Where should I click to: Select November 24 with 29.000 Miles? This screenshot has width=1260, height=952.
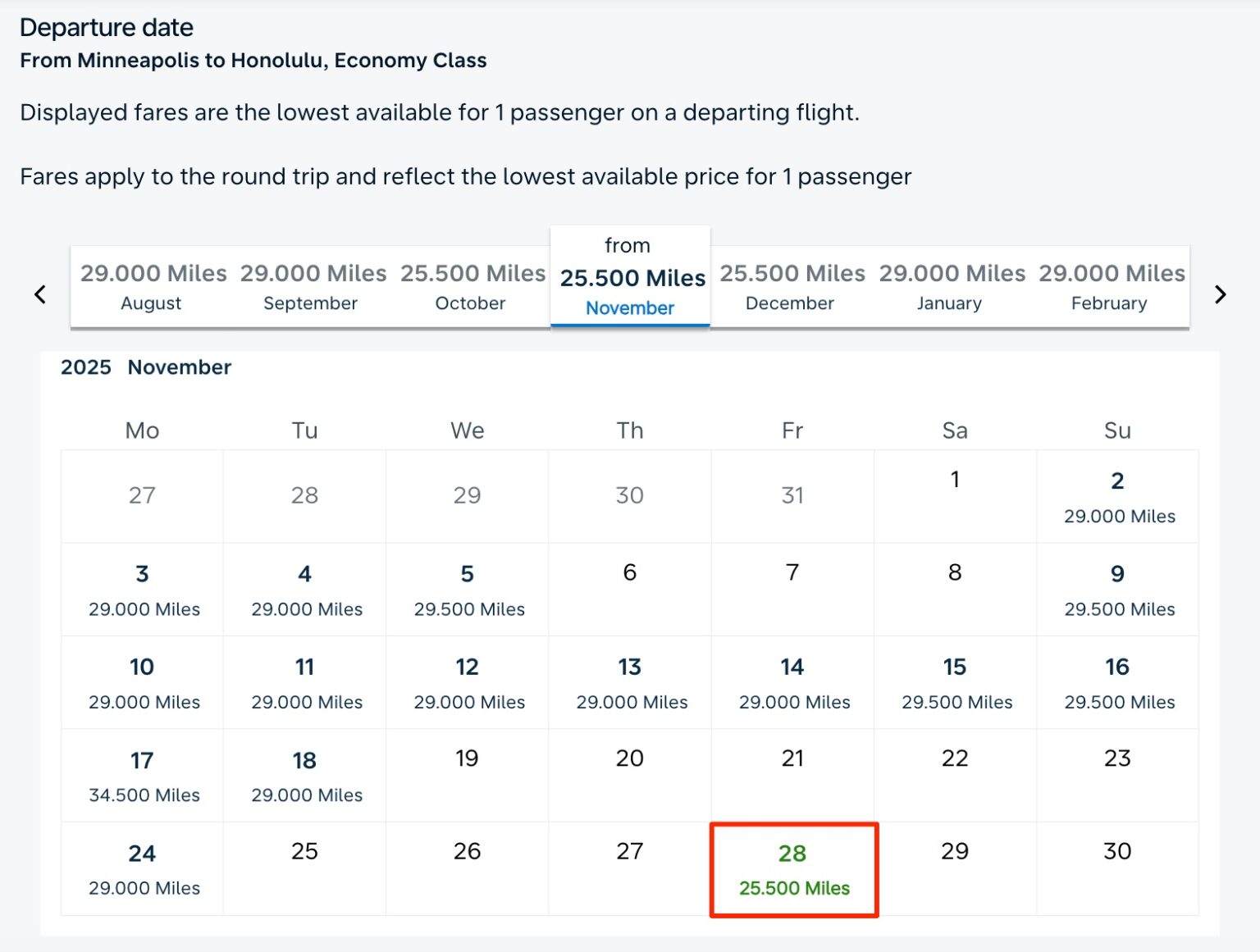click(141, 868)
